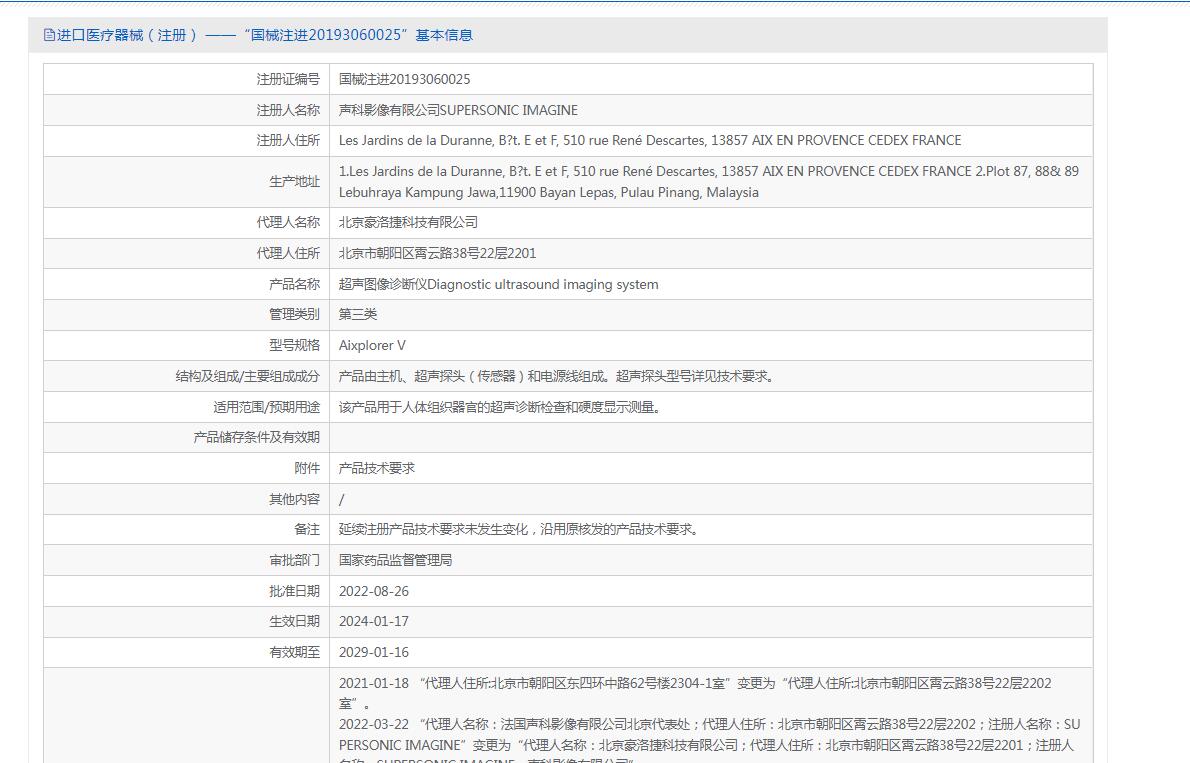
Task: Select the slash value in 其他内容 row
Action: [342, 500]
